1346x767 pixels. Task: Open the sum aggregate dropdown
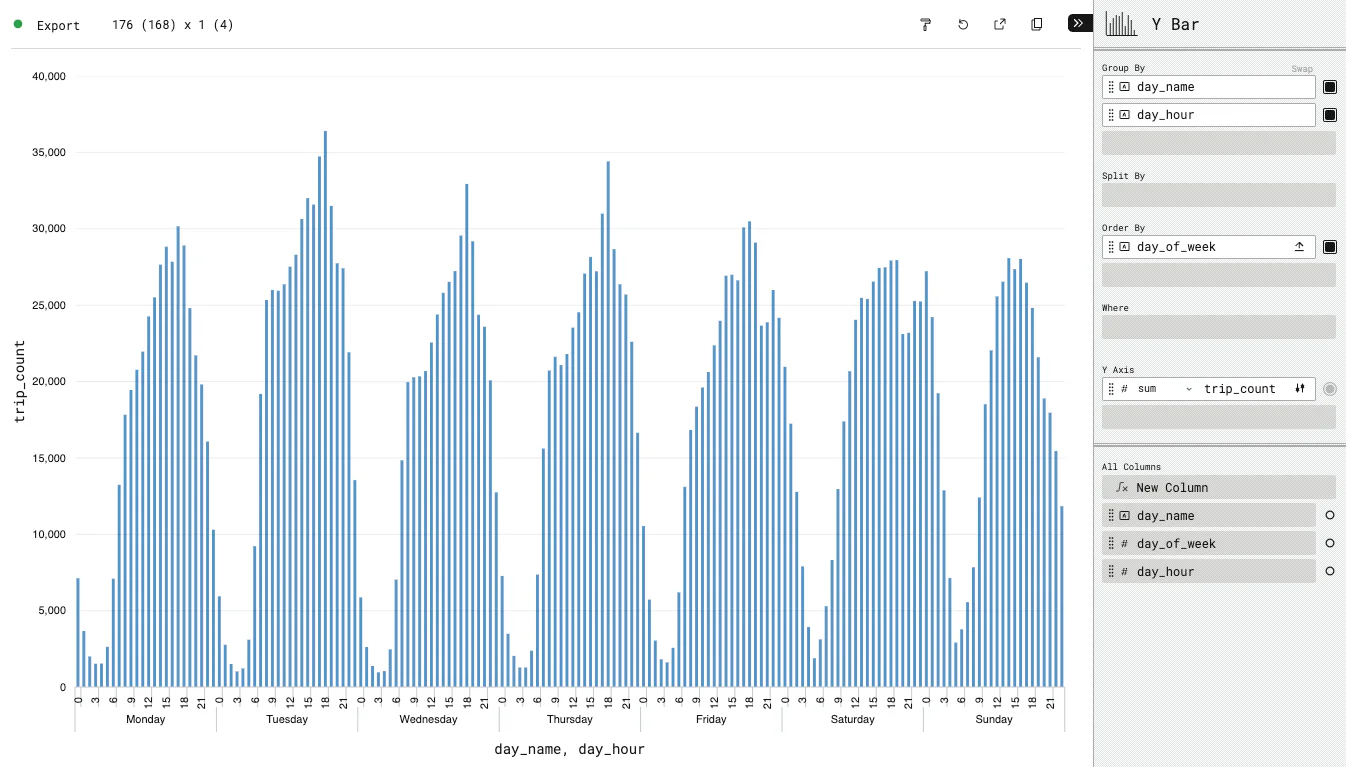tap(1165, 389)
